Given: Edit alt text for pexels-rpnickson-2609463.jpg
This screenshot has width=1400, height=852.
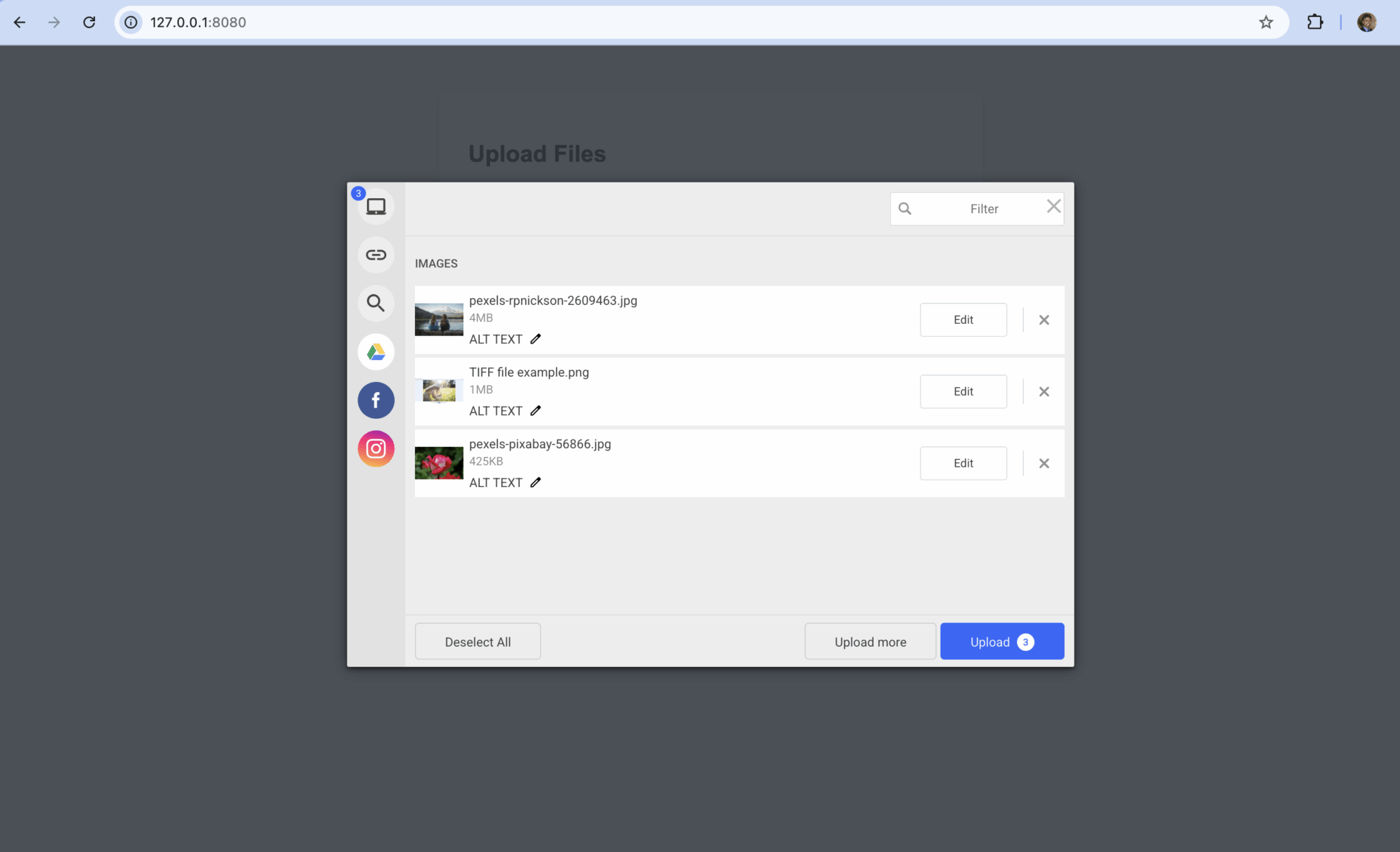Looking at the screenshot, I should tap(536, 338).
